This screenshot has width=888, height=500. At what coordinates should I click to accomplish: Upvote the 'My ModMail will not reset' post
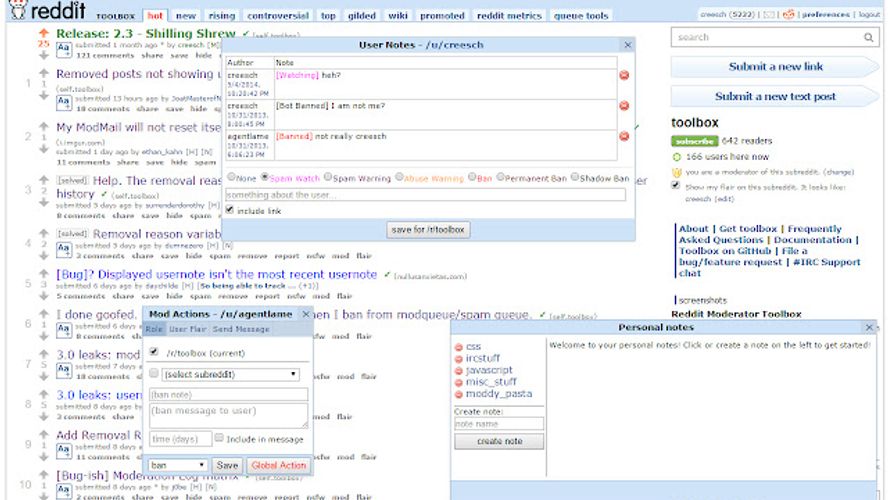[44, 126]
